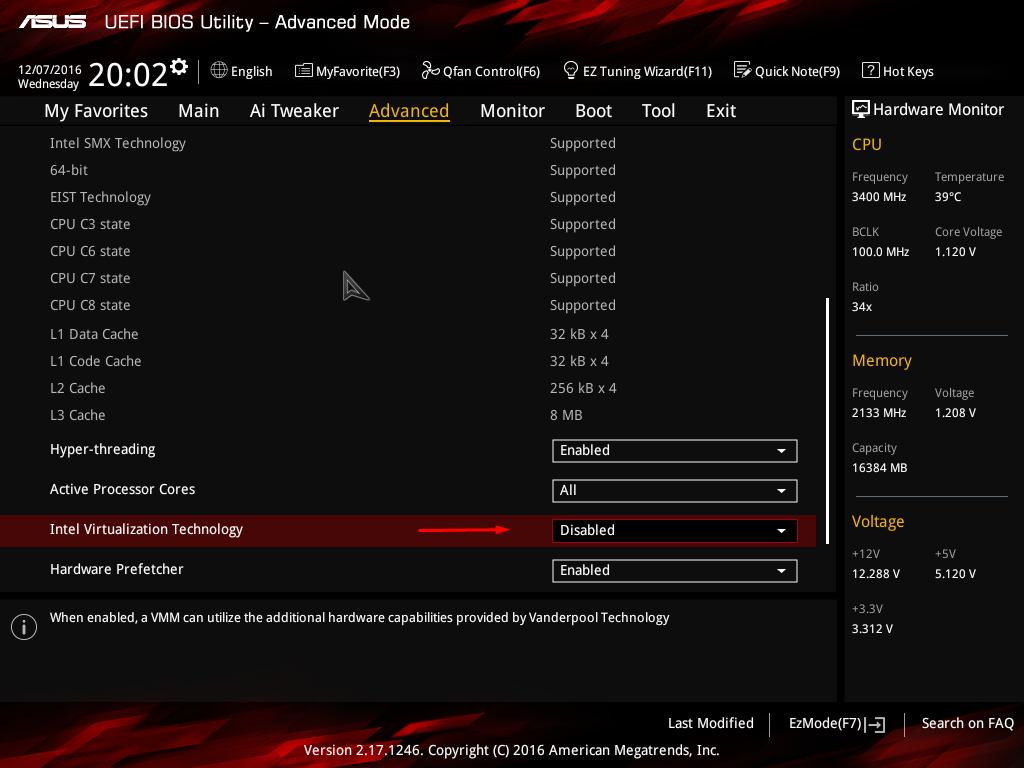
Task: Click the arrow of the Hyper-threading combo box
Action: (x=781, y=451)
